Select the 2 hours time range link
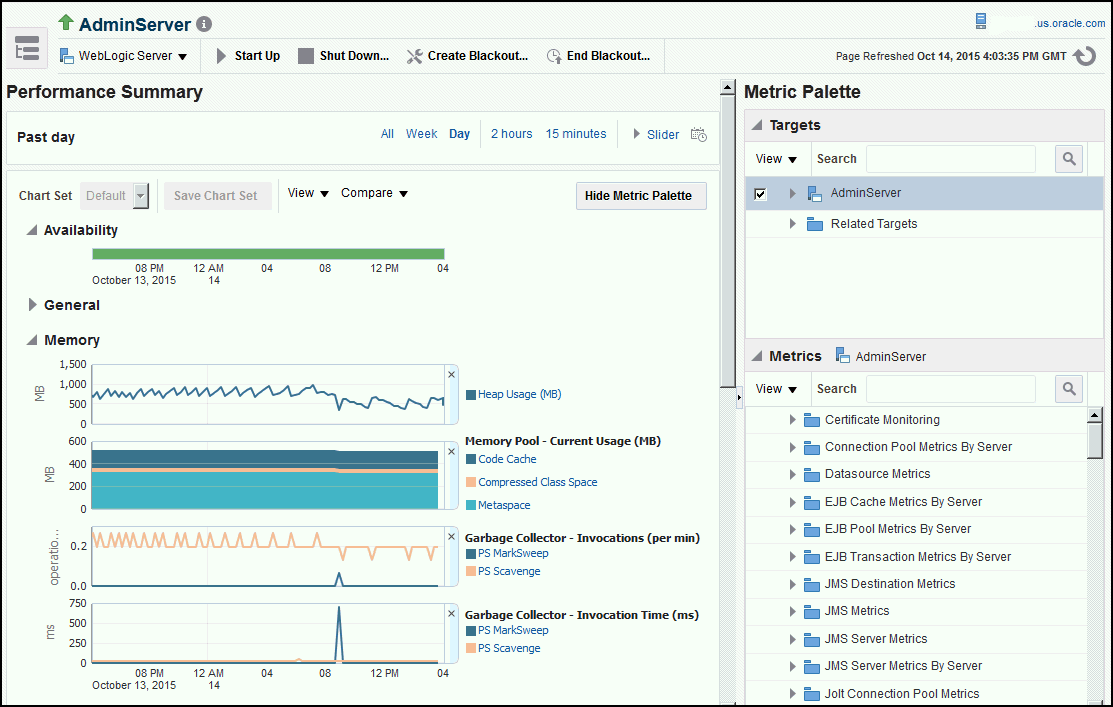This screenshot has width=1113, height=707. tap(511, 133)
